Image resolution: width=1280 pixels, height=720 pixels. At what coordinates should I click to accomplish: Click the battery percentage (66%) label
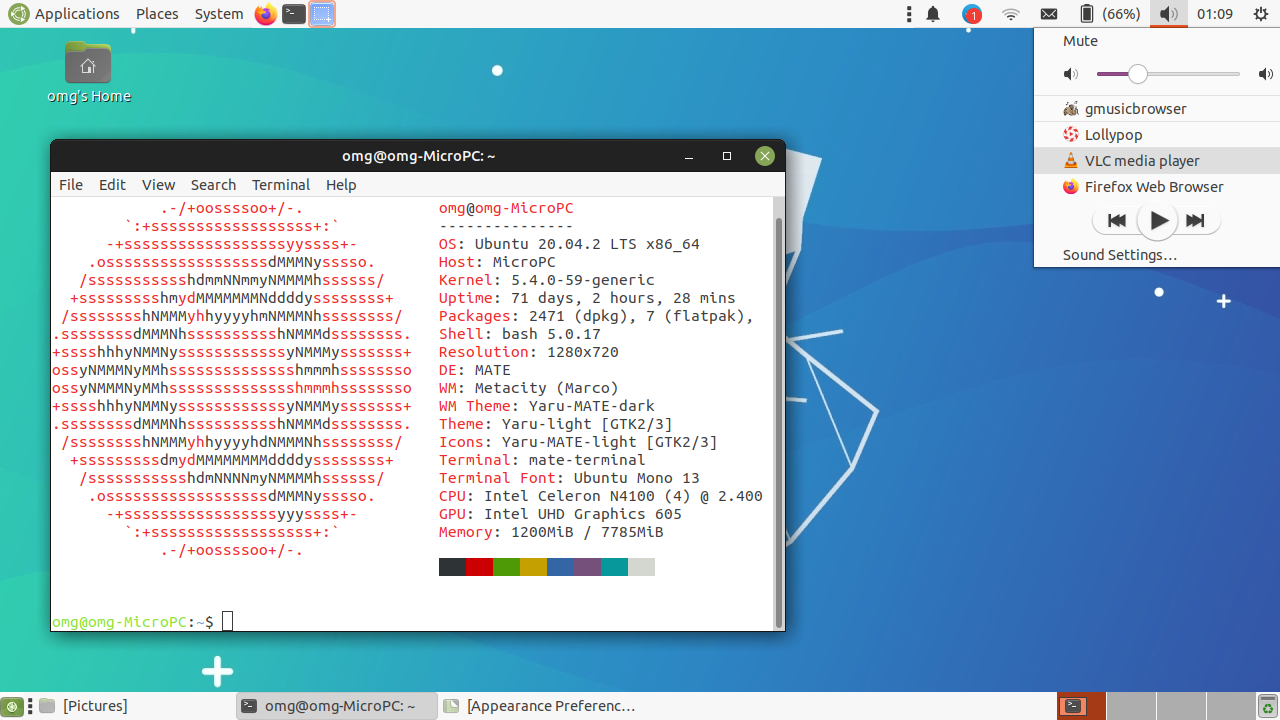(1121, 14)
